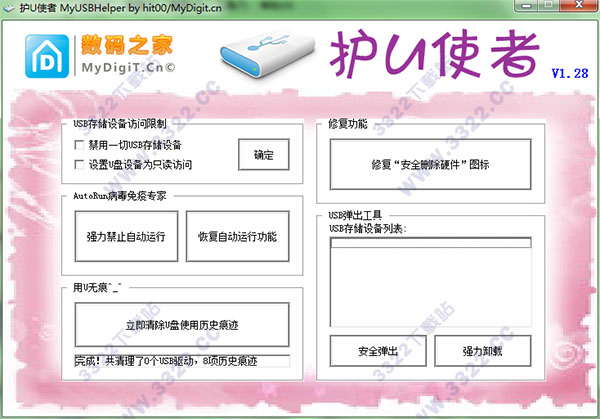The width and height of the screenshot is (600, 419).
Task: Click 立即清除U盘使用历史痕迹 button
Action: (182, 325)
